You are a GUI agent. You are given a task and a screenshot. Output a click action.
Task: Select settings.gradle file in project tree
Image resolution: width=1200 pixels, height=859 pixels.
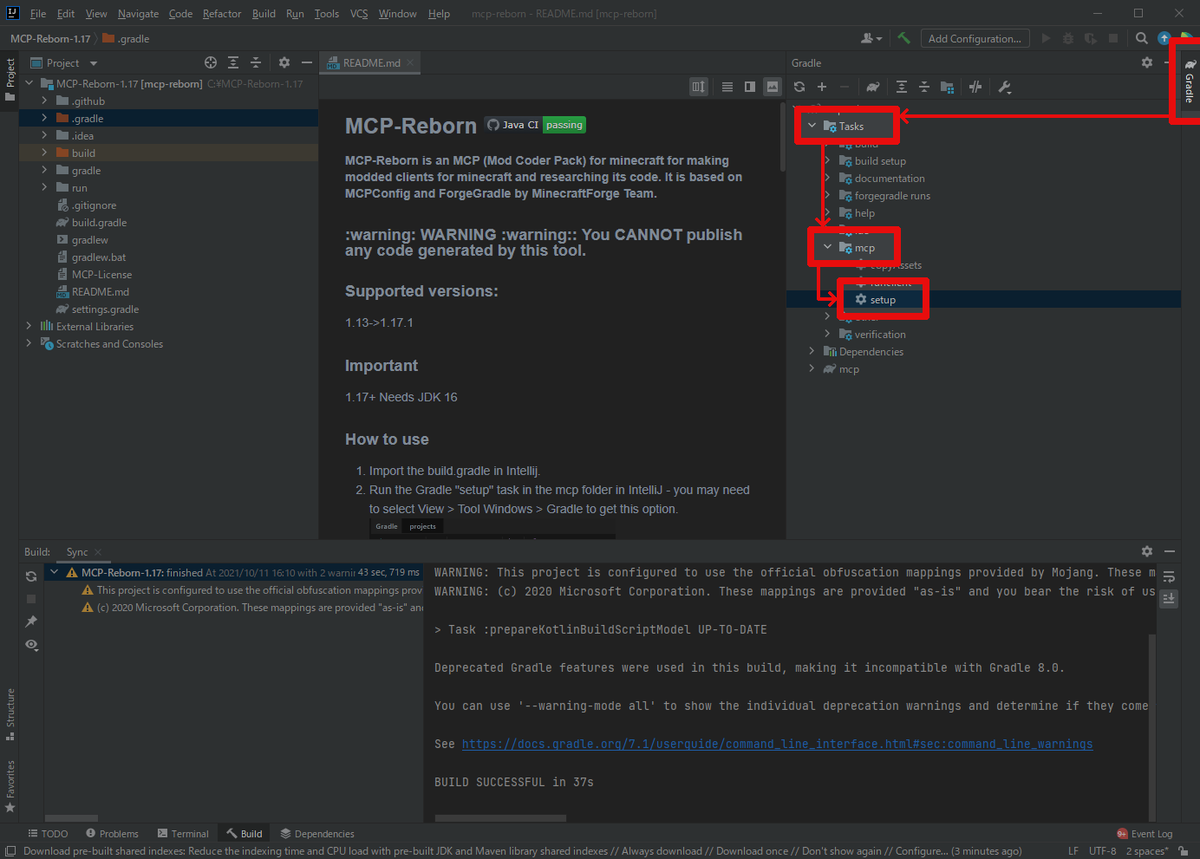[x=104, y=309]
